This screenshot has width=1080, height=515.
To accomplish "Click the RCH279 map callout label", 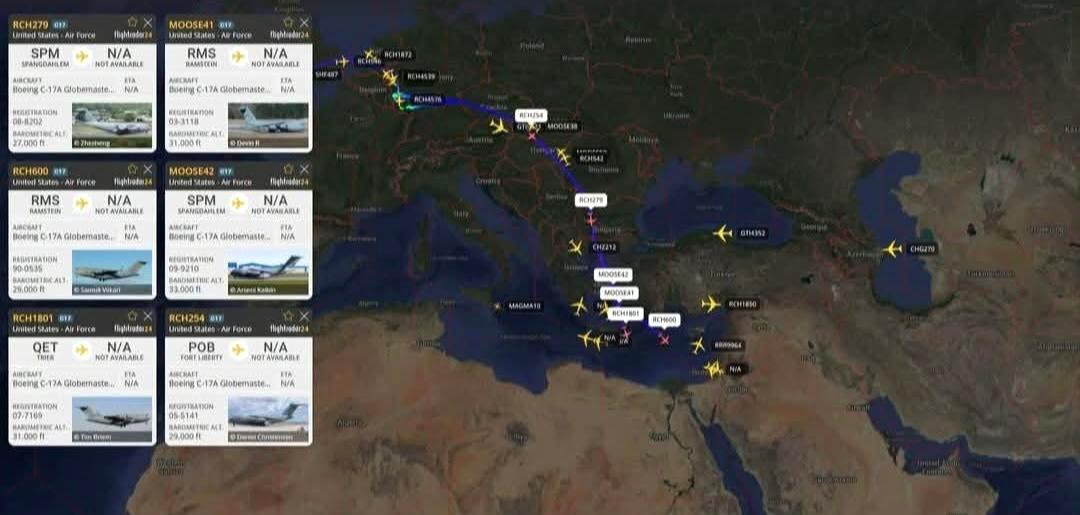I will pyautogui.click(x=591, y=200).
